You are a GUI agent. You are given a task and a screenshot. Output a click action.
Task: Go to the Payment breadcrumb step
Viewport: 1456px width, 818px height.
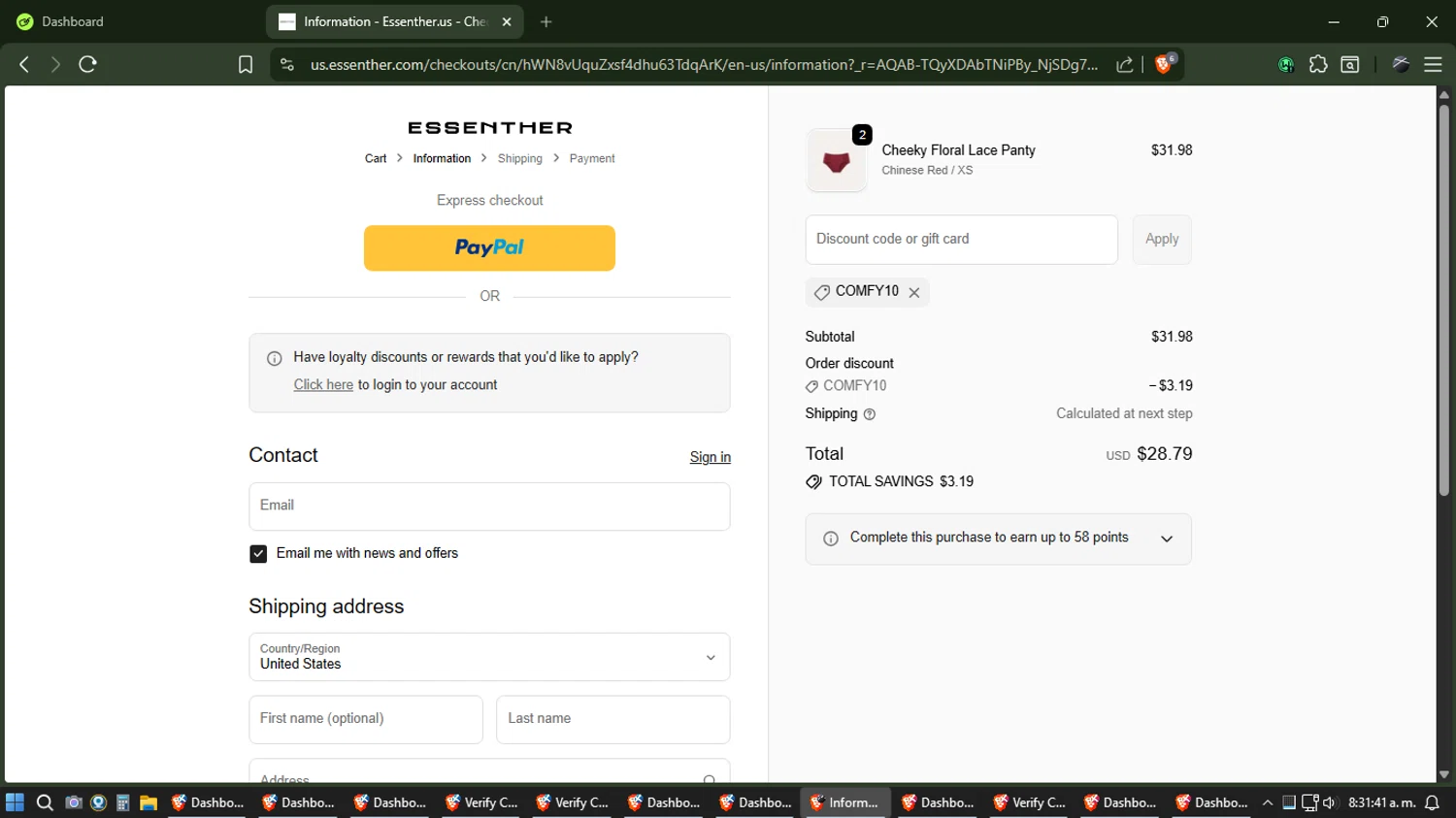coord(592,158)
